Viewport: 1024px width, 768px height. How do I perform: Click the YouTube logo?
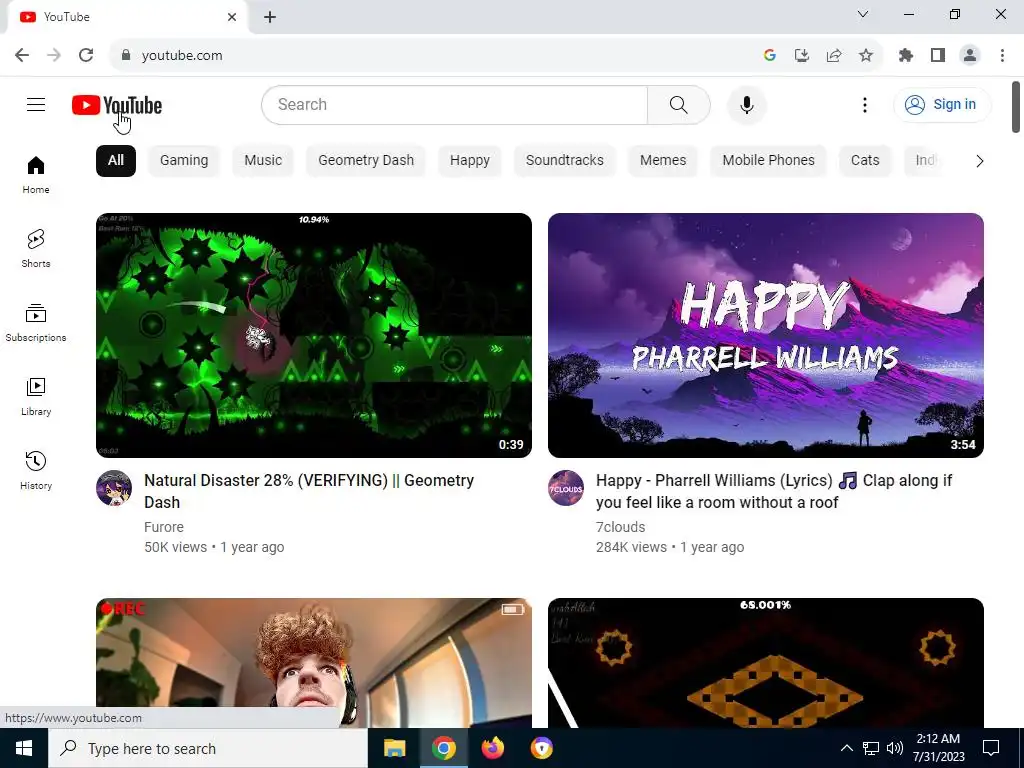[117, 104]
